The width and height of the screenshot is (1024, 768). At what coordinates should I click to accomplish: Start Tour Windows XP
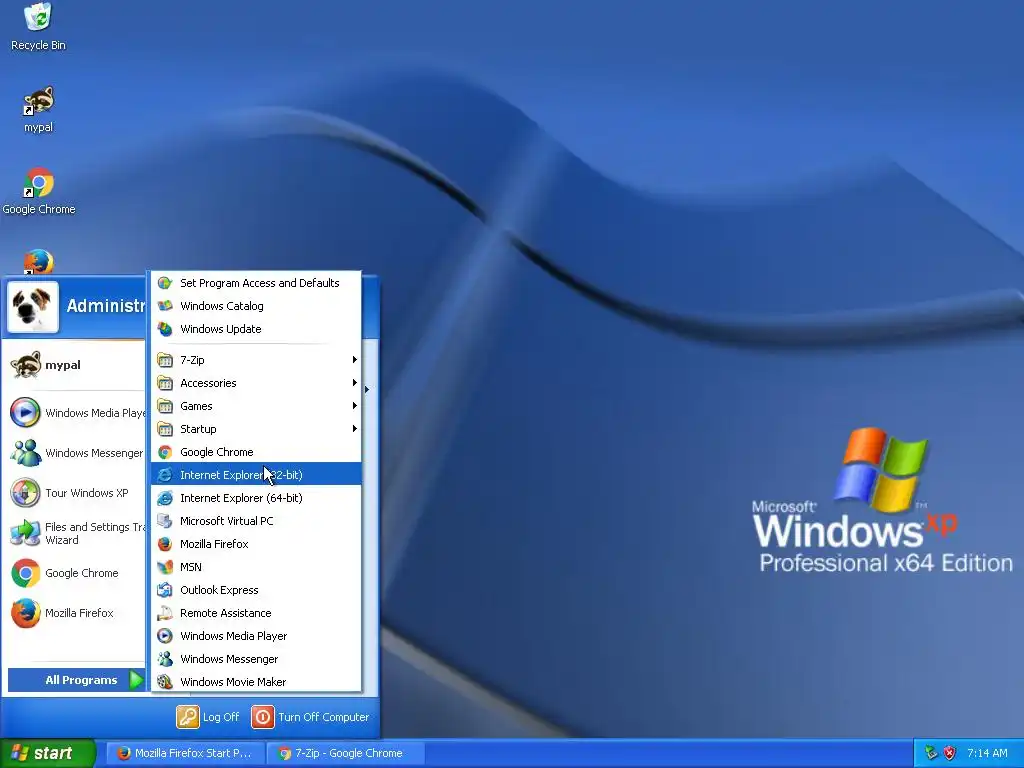tap(75, 493)
